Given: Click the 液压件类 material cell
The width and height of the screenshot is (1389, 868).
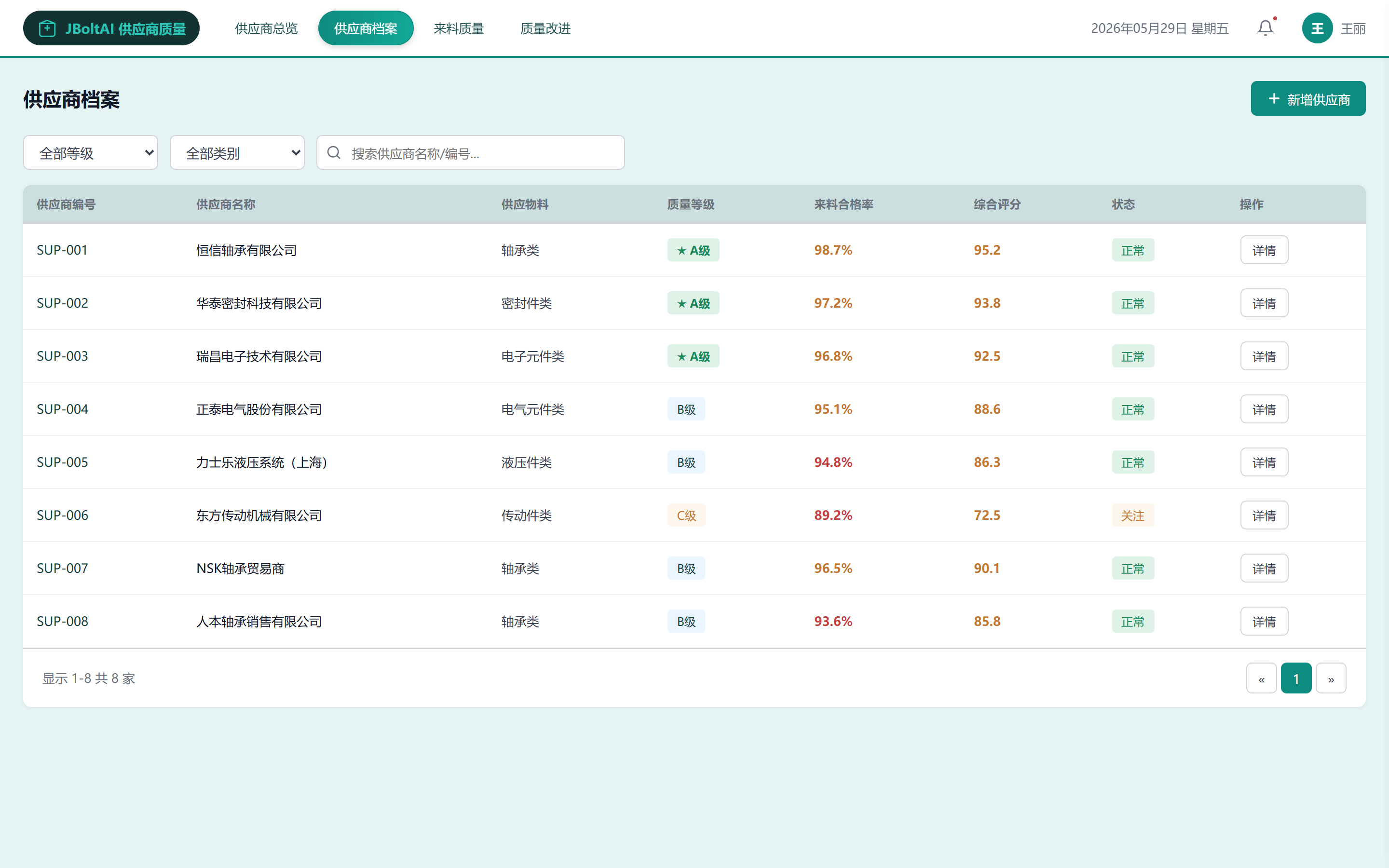Looking at the screenshot, I should click(526, 462).
